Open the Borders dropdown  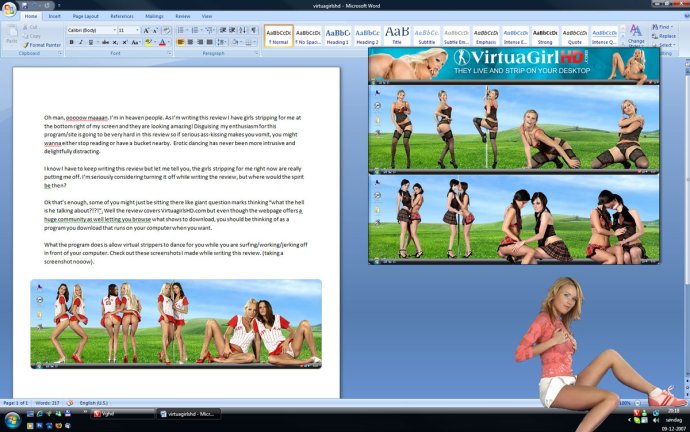pos(255,42)
